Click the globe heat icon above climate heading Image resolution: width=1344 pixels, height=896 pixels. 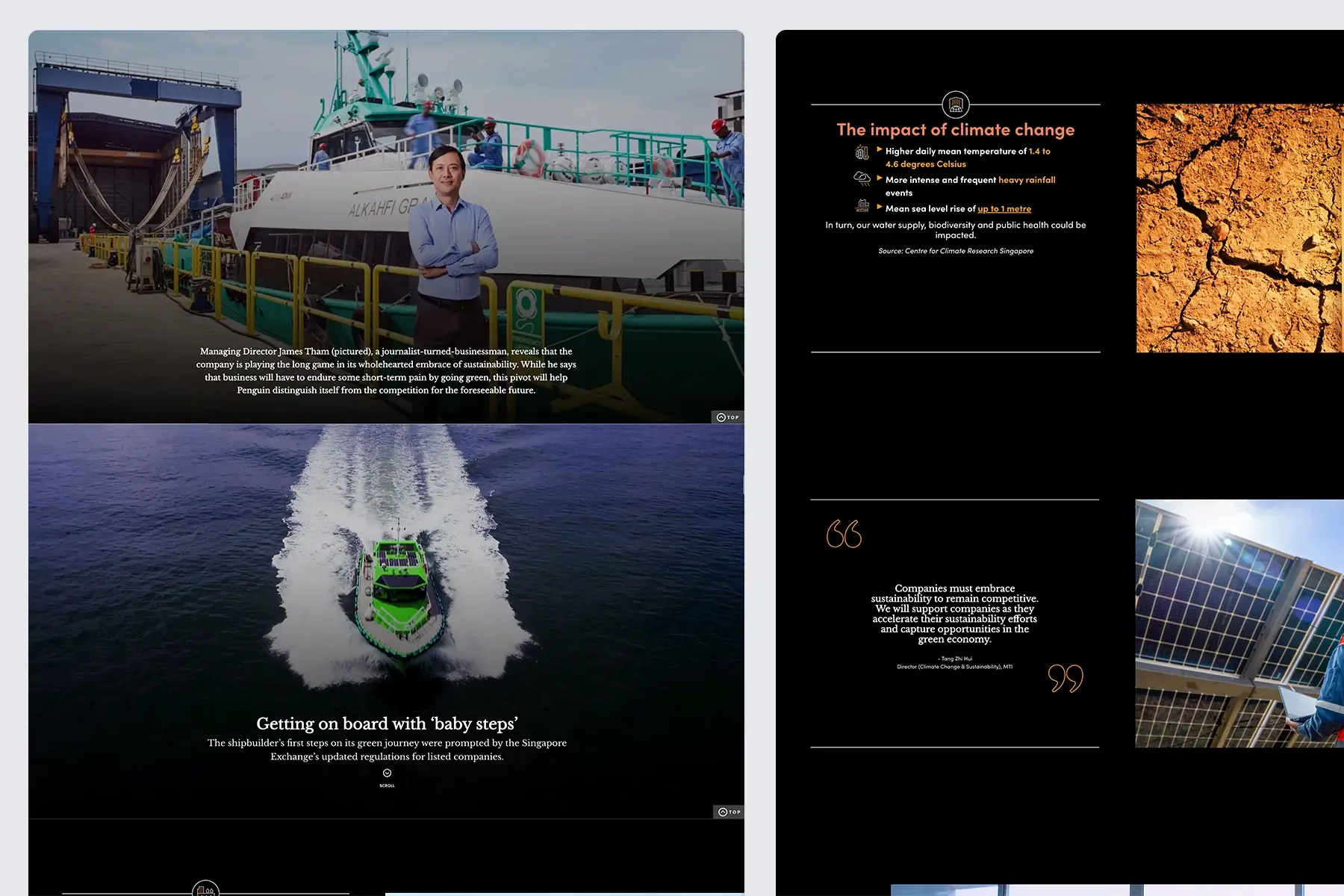click(955, 105)
